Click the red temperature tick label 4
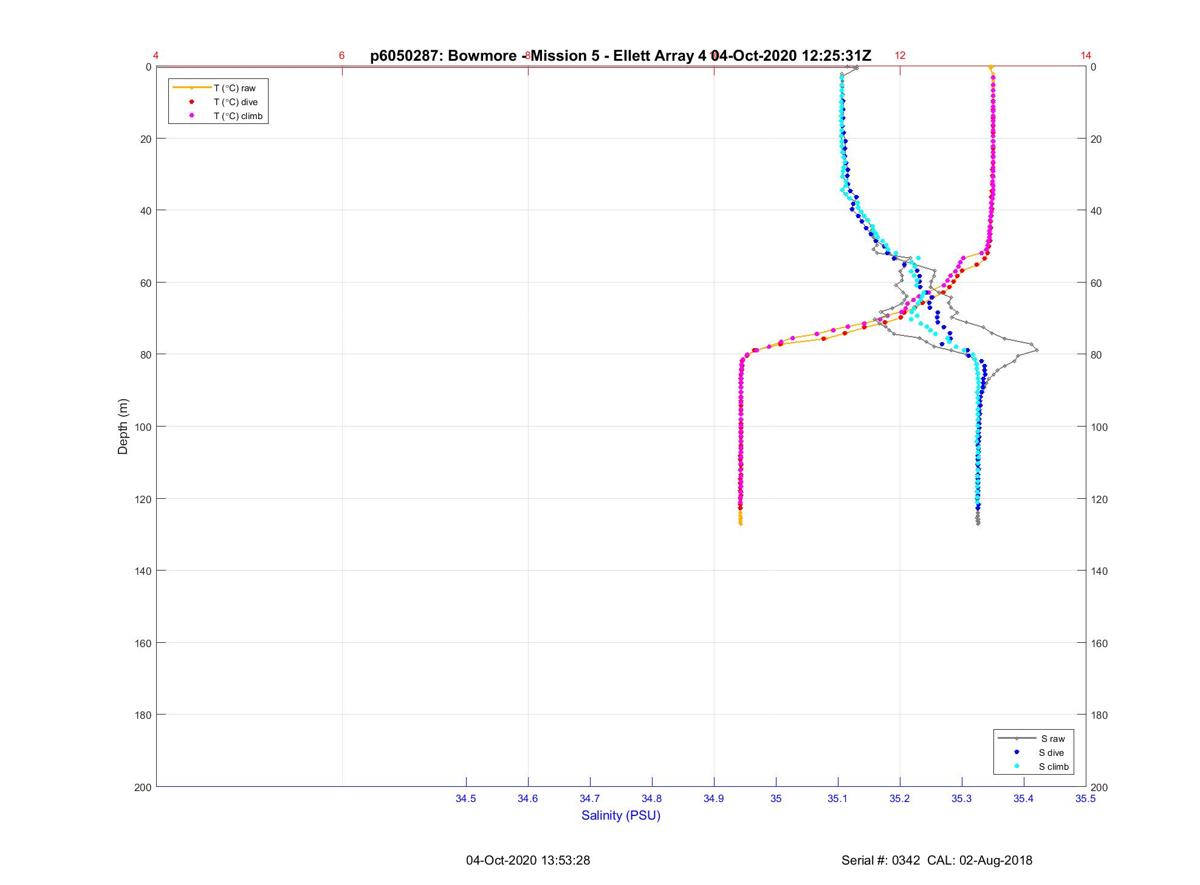 (156, 56)
